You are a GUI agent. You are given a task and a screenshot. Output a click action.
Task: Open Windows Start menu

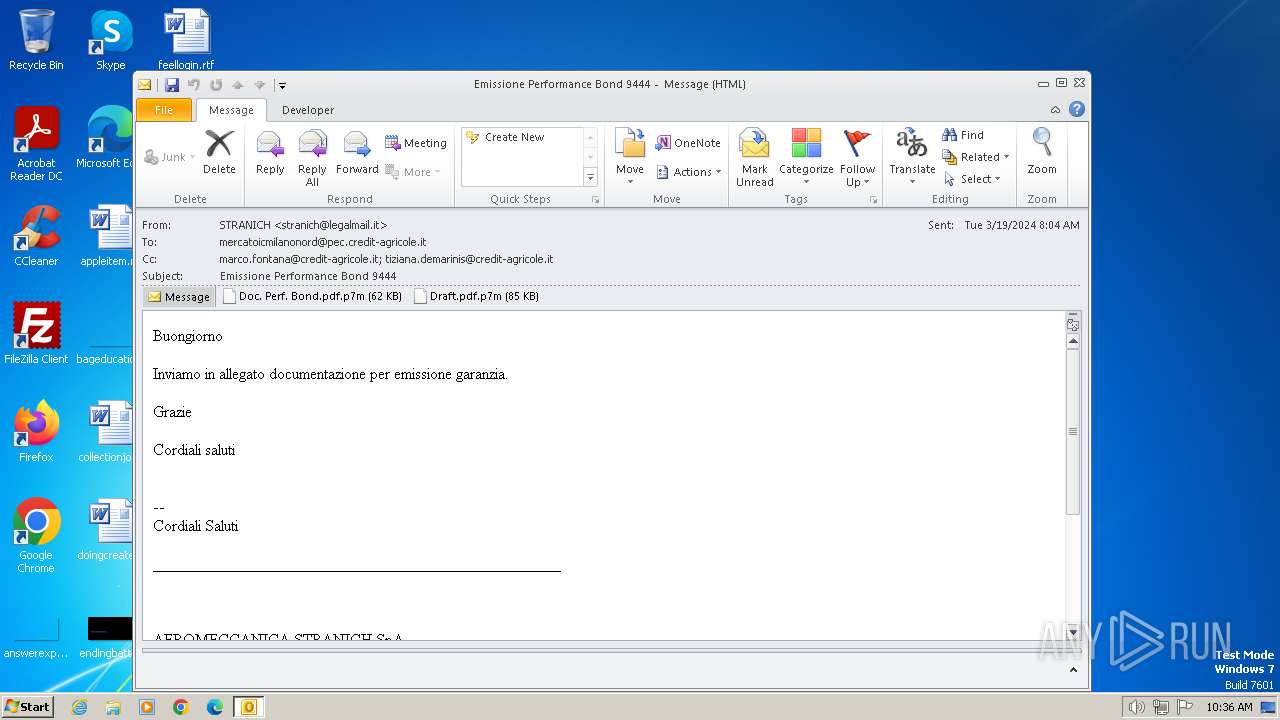pyautogui.click(x=27, y=707)
